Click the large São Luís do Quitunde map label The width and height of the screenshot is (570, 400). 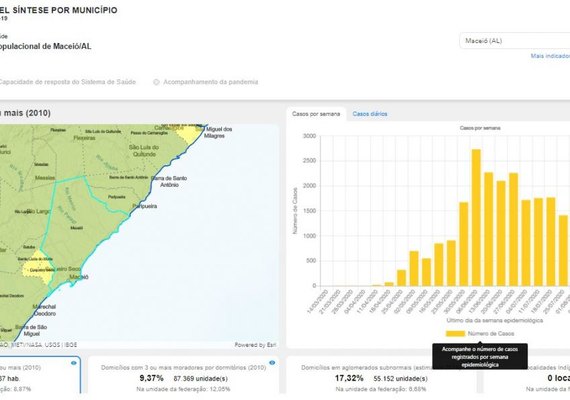click(144, 151)
